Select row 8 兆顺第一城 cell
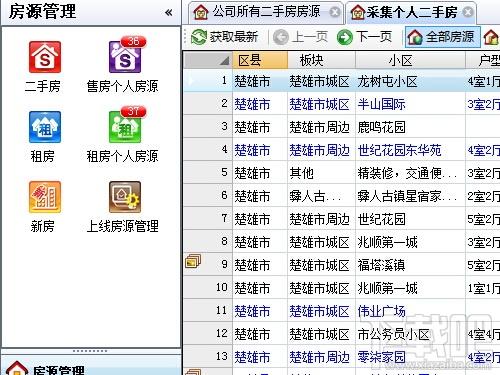The width and height of the screenshot is (500, 375). coord(410,242)
